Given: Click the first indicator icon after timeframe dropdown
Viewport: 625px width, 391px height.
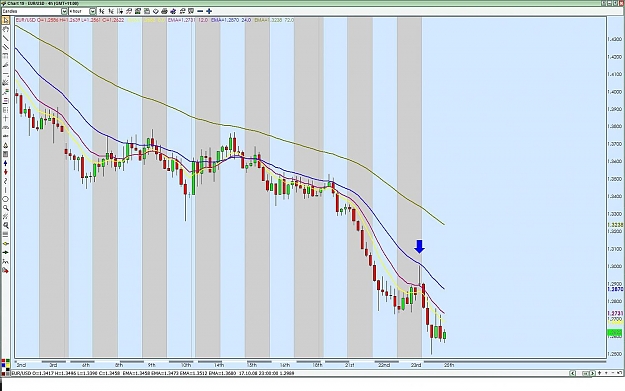Looking at the screenshot, I should [102, 11].
